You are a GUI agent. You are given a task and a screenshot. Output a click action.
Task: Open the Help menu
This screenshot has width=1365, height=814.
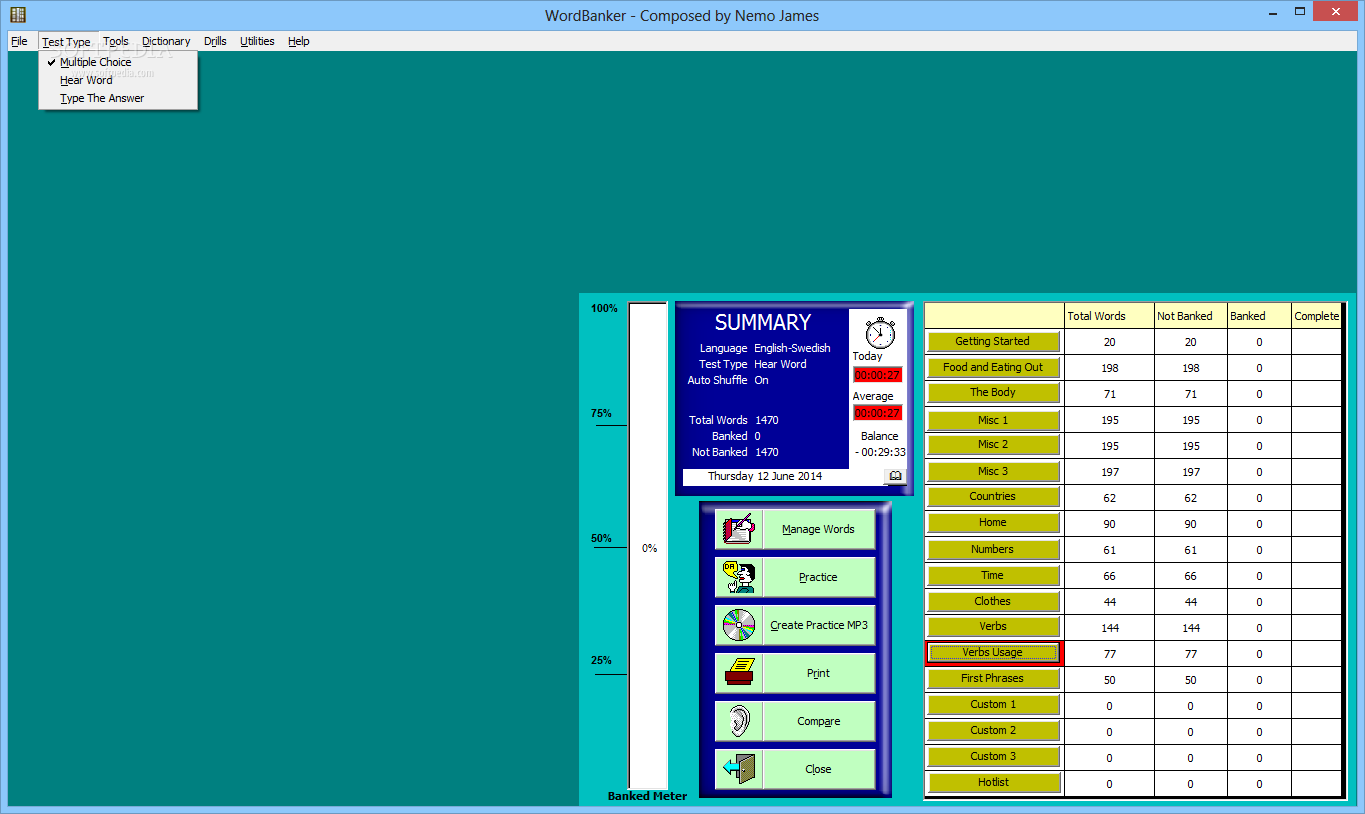click(x=299, y=41)
